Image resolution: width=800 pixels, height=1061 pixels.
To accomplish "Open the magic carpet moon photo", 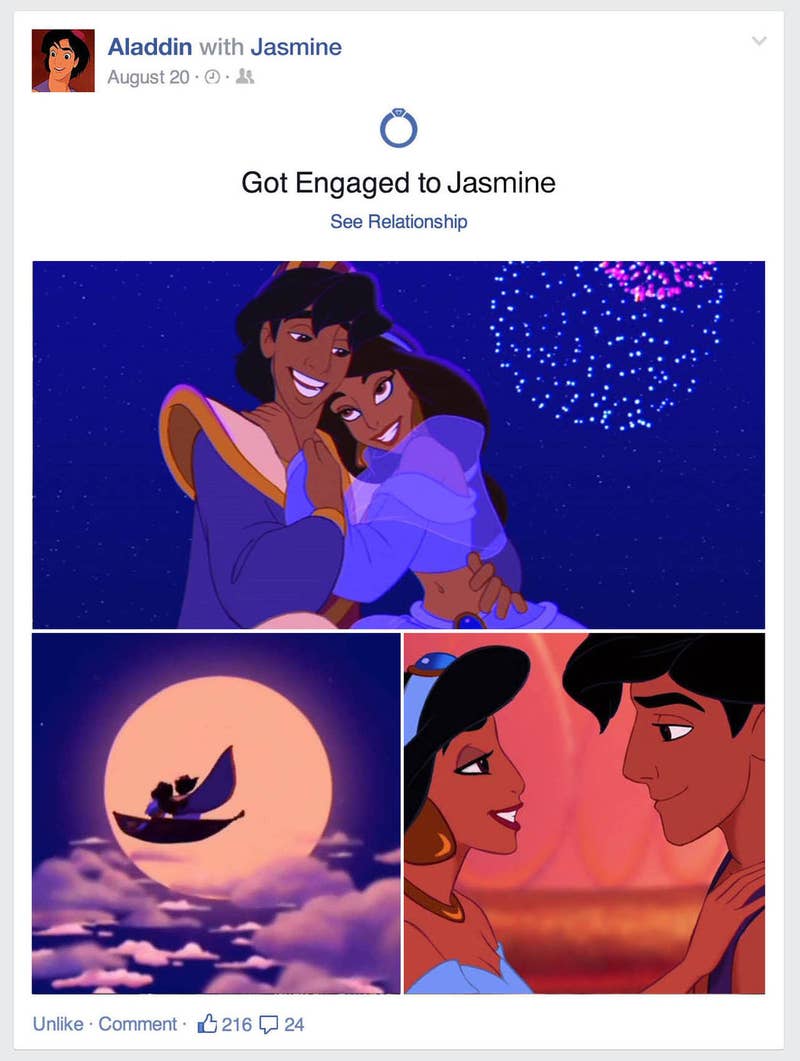I will pyautogui.click(x=216, y=813).
